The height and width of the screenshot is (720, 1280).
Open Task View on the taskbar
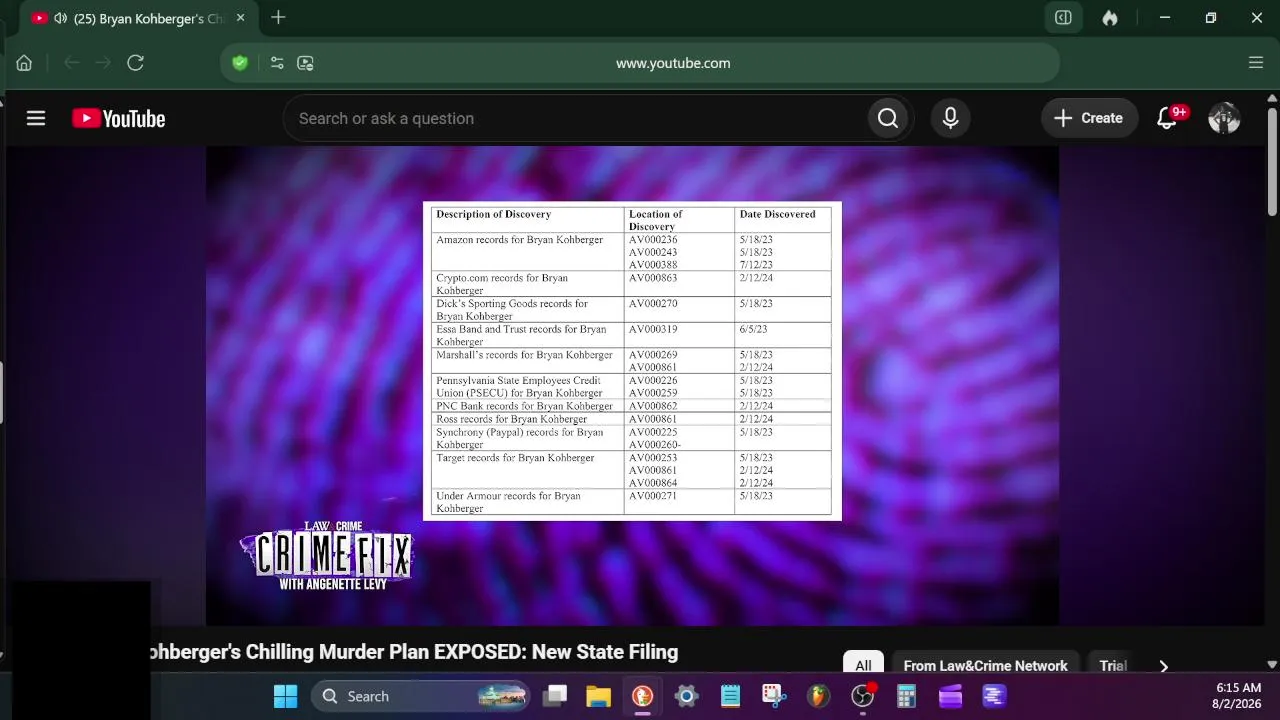click(x=554, y=696)
